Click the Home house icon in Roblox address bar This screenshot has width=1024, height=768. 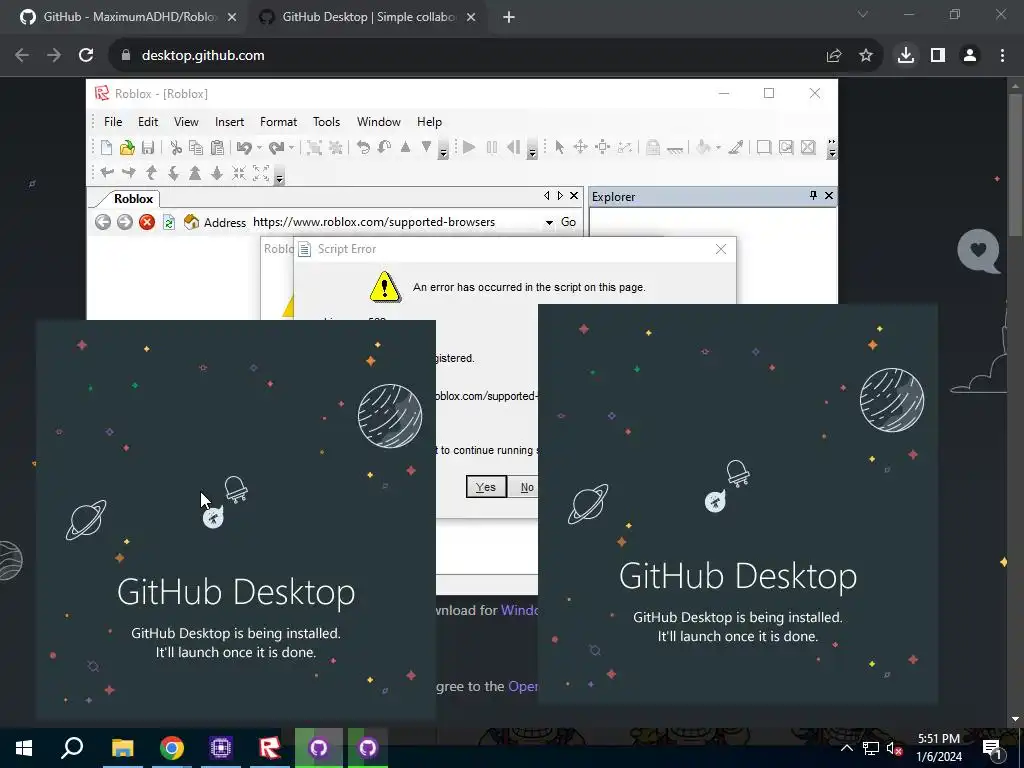[x=191, y=222]
